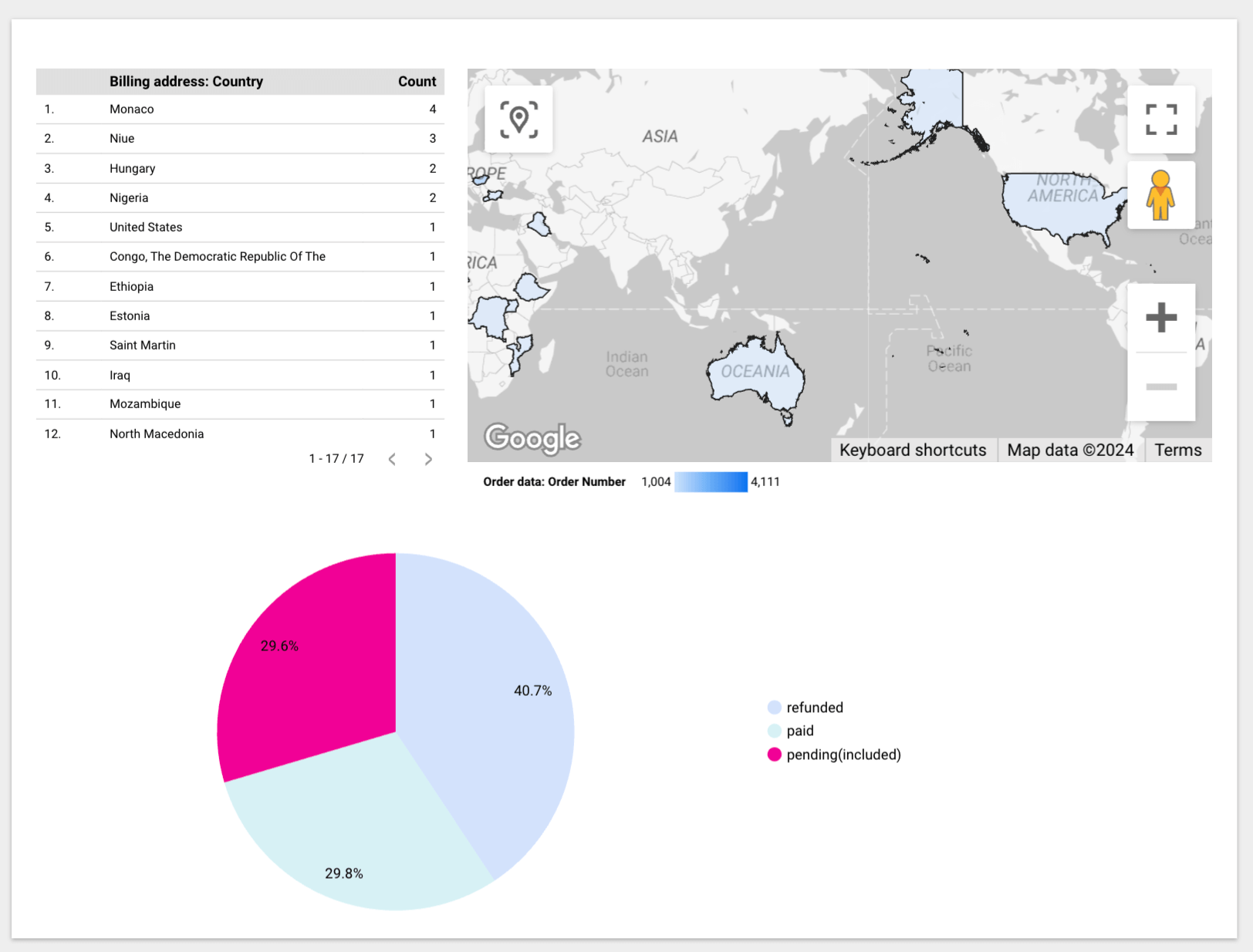Image resolution: width=1253 pixels, height=952 pixels.
Task: Toggle the refunded legend entry
Action: pyautogui.click(x=805, y=707)
